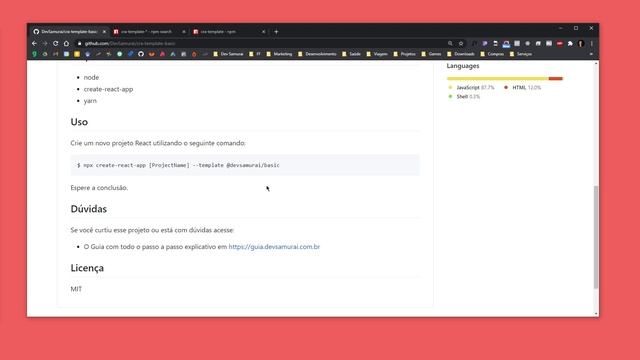Click the scrollbar down arrow

click(x=596, y=314)
